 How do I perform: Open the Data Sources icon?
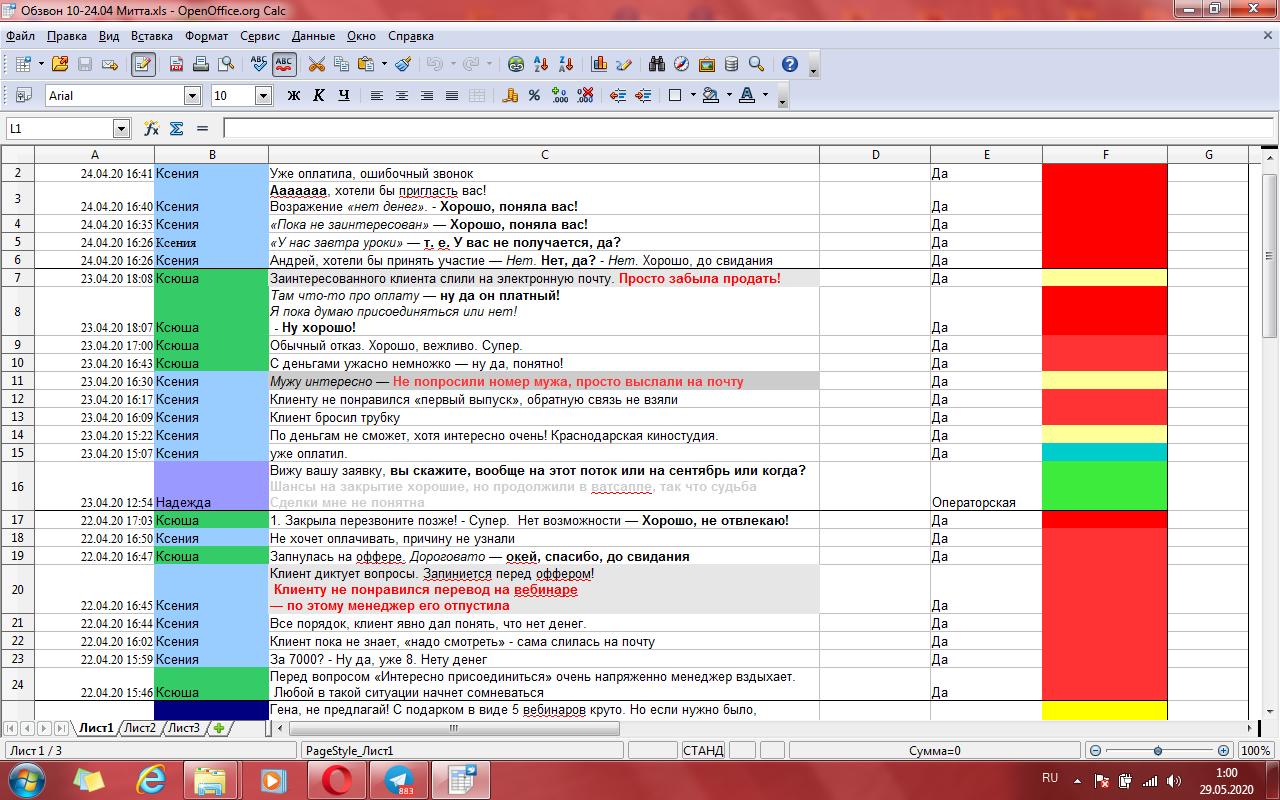(x=732, y=64)
